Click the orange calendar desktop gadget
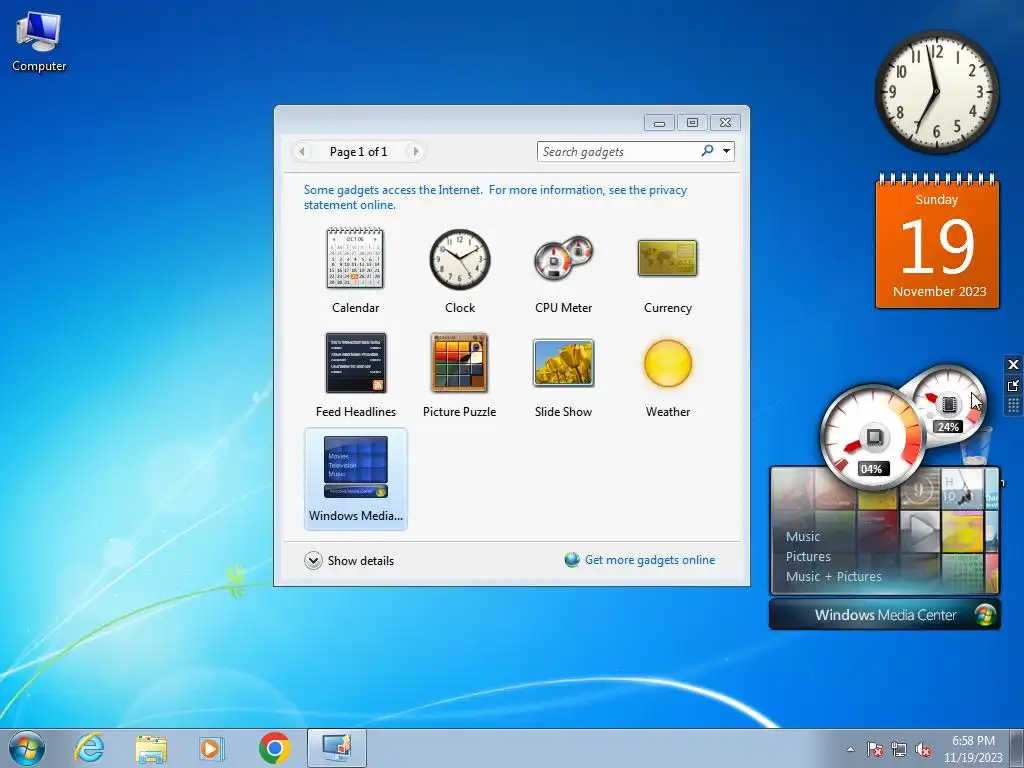The image size is (1024, 768). pos(937,240)
